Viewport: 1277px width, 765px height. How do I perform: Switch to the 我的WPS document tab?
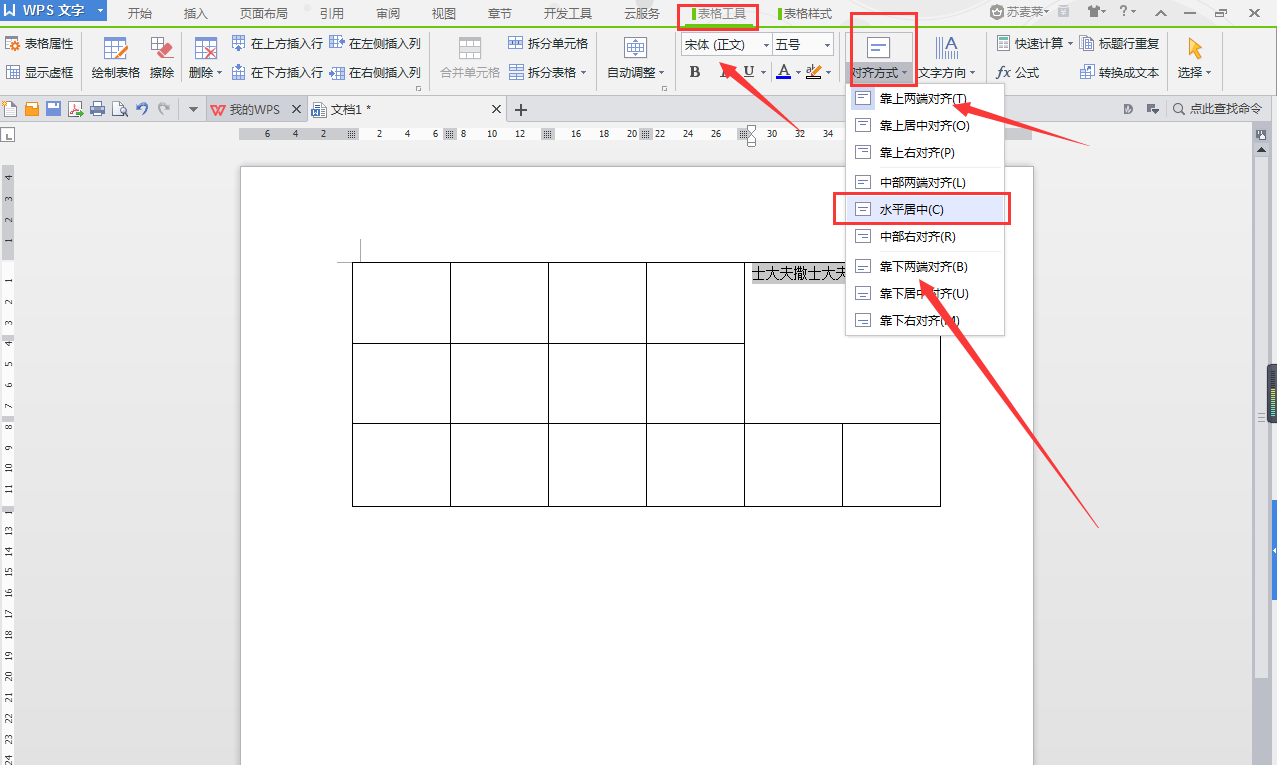[255, 109]
